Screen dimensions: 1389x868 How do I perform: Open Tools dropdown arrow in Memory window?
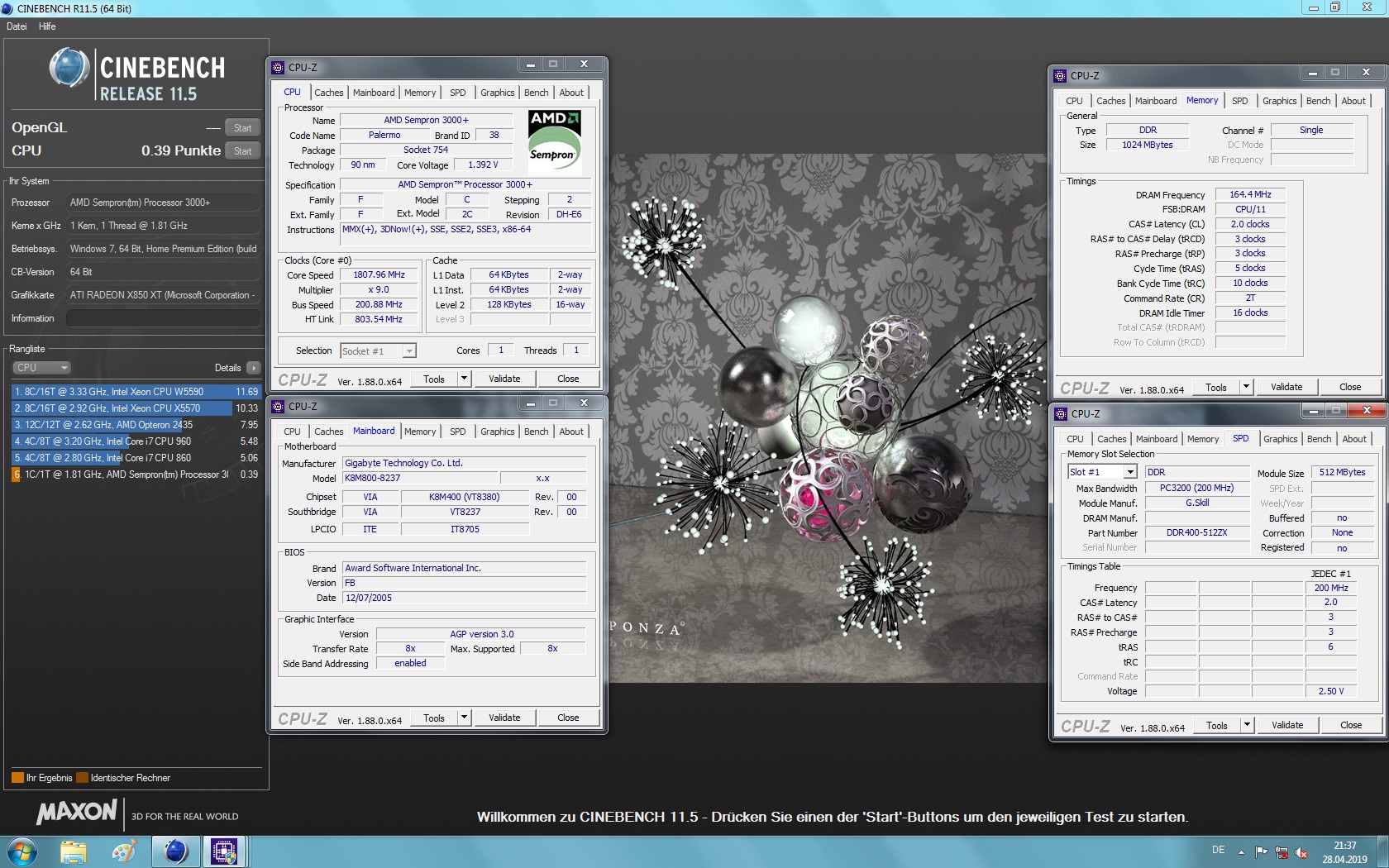[x=1246, y=387]
